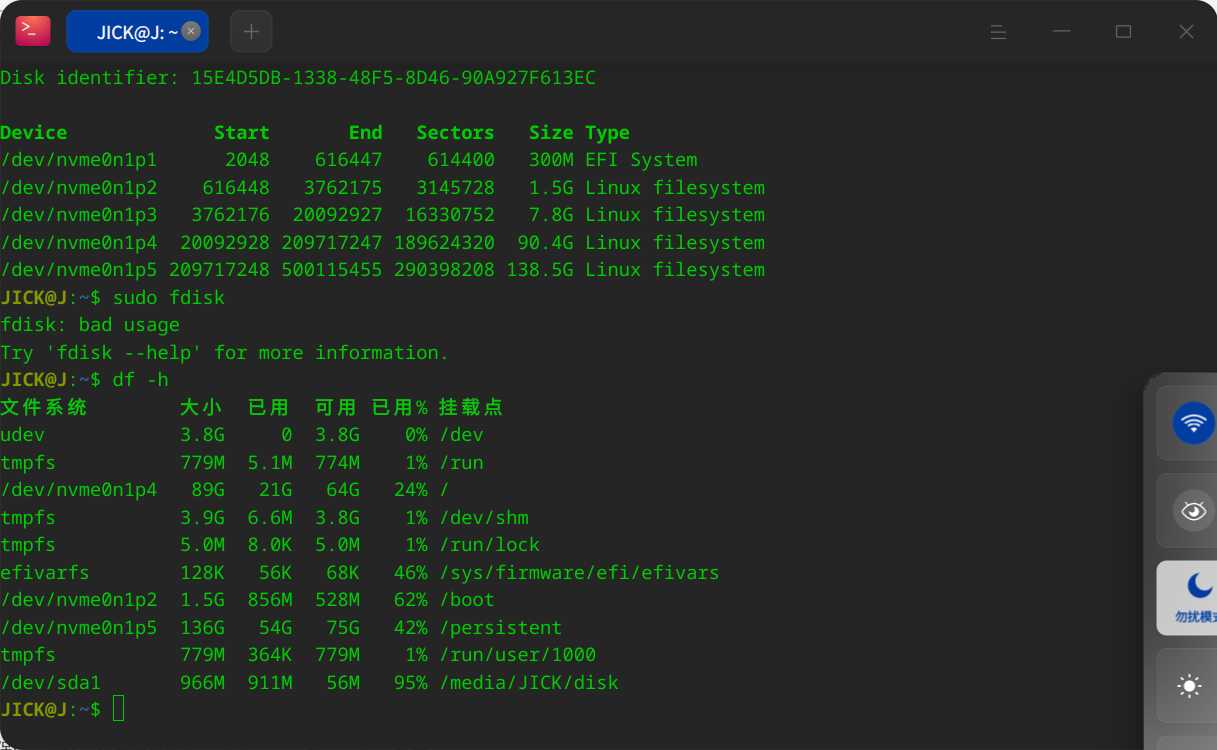Close the terminal window
The width and height of the screenshot is (1217, 750).
coord(1186,32)
